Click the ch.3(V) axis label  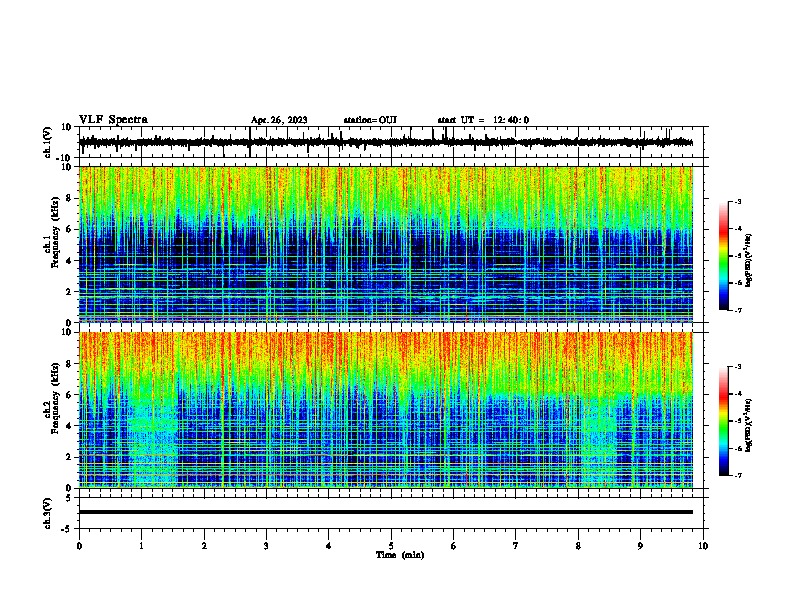coord(48,514)
